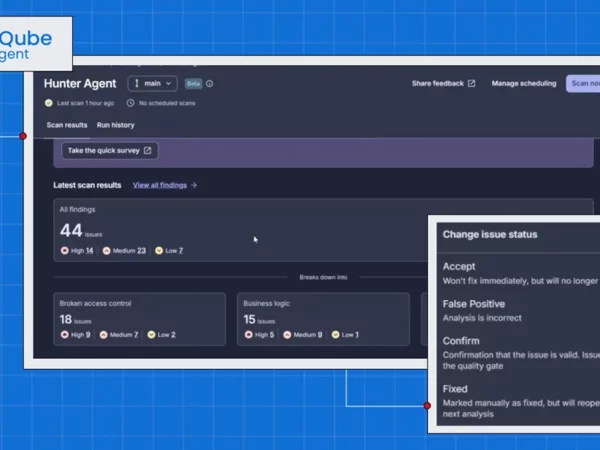Image resolution: width=600 pixels, height=450 pixels.
Task: Click the Medium severity icon in All findings
Action: [106, 251]
